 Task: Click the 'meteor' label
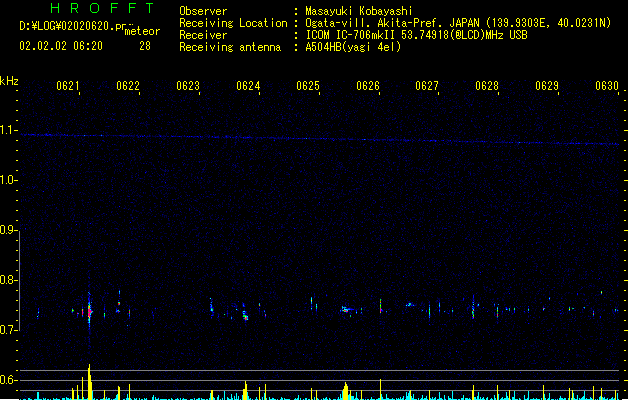142,31
